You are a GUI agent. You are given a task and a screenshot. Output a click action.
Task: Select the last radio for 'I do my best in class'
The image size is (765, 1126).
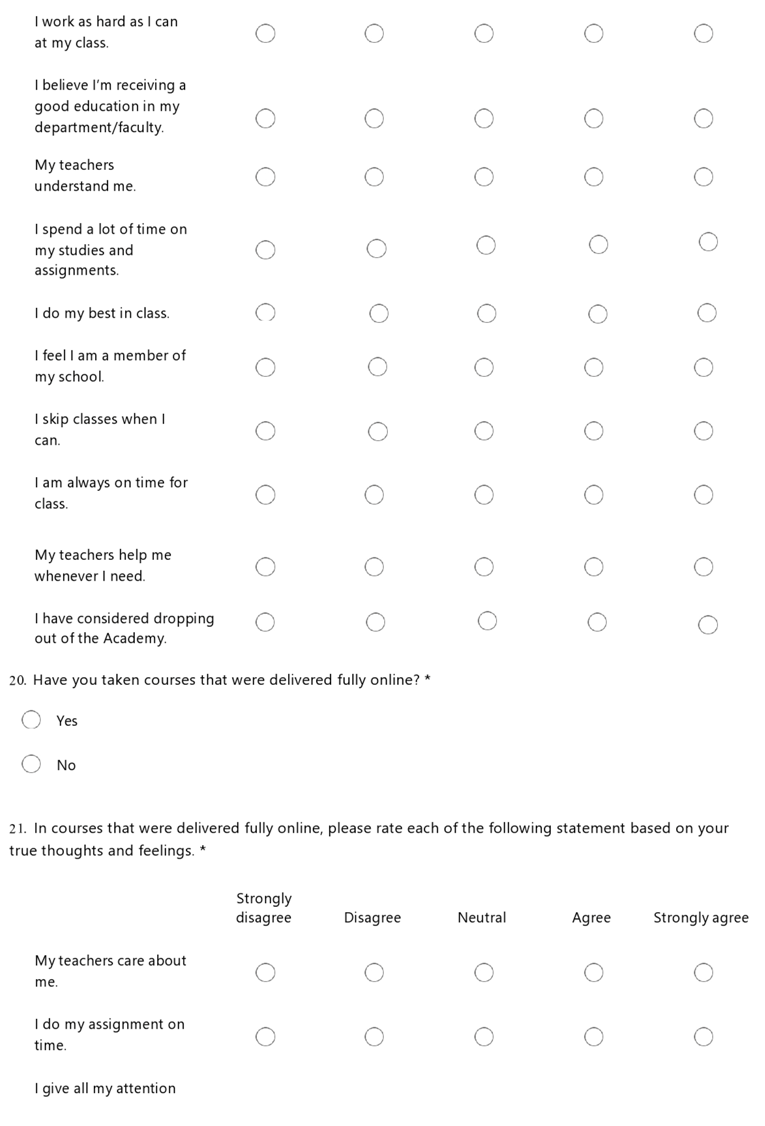click(x=707, y=313)
